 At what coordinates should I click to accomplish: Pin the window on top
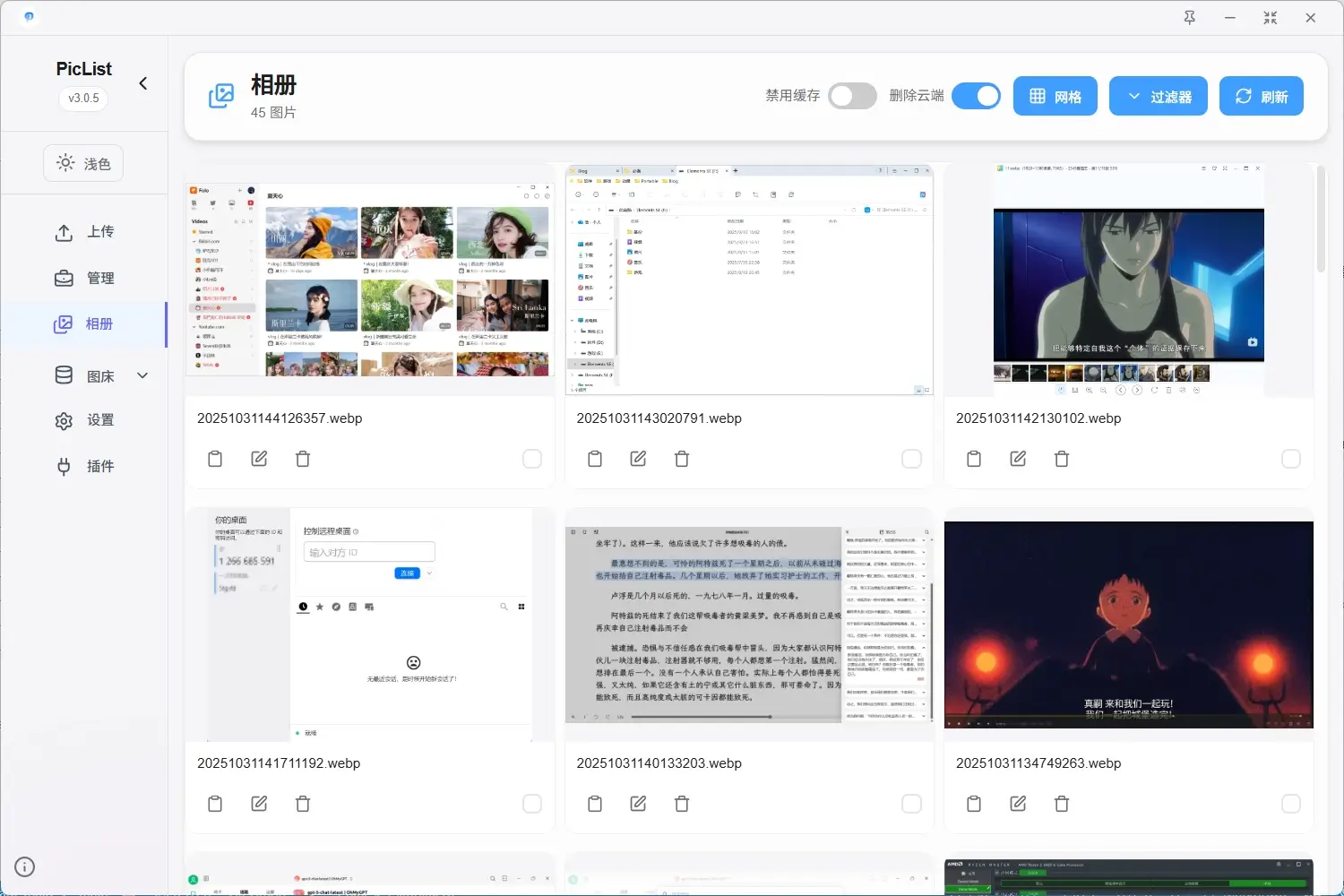click(x=1190, y=18)
